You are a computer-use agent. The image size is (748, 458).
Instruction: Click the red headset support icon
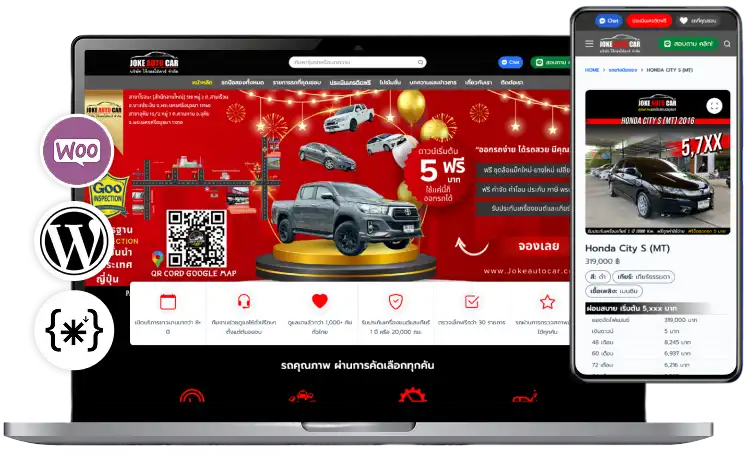point(243,301)
